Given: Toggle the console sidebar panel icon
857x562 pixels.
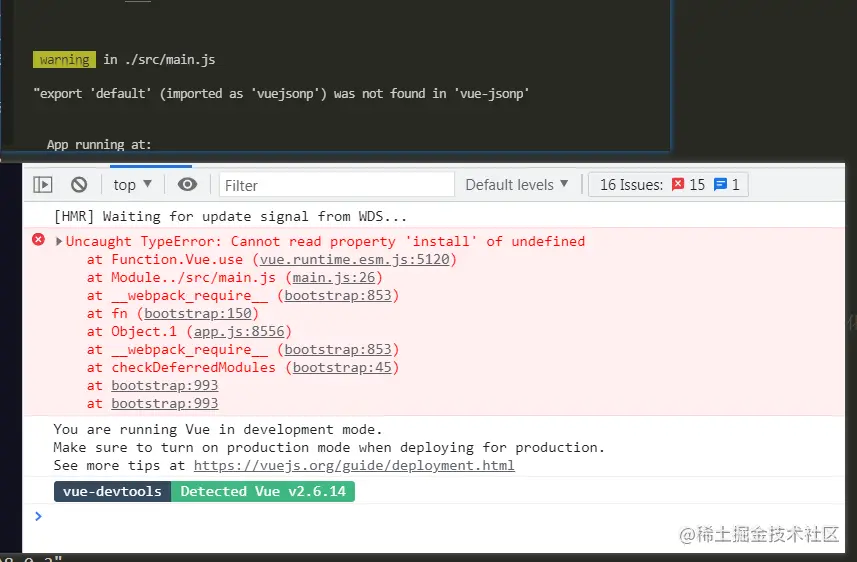Looking at the screenshot, I should 43,185.
